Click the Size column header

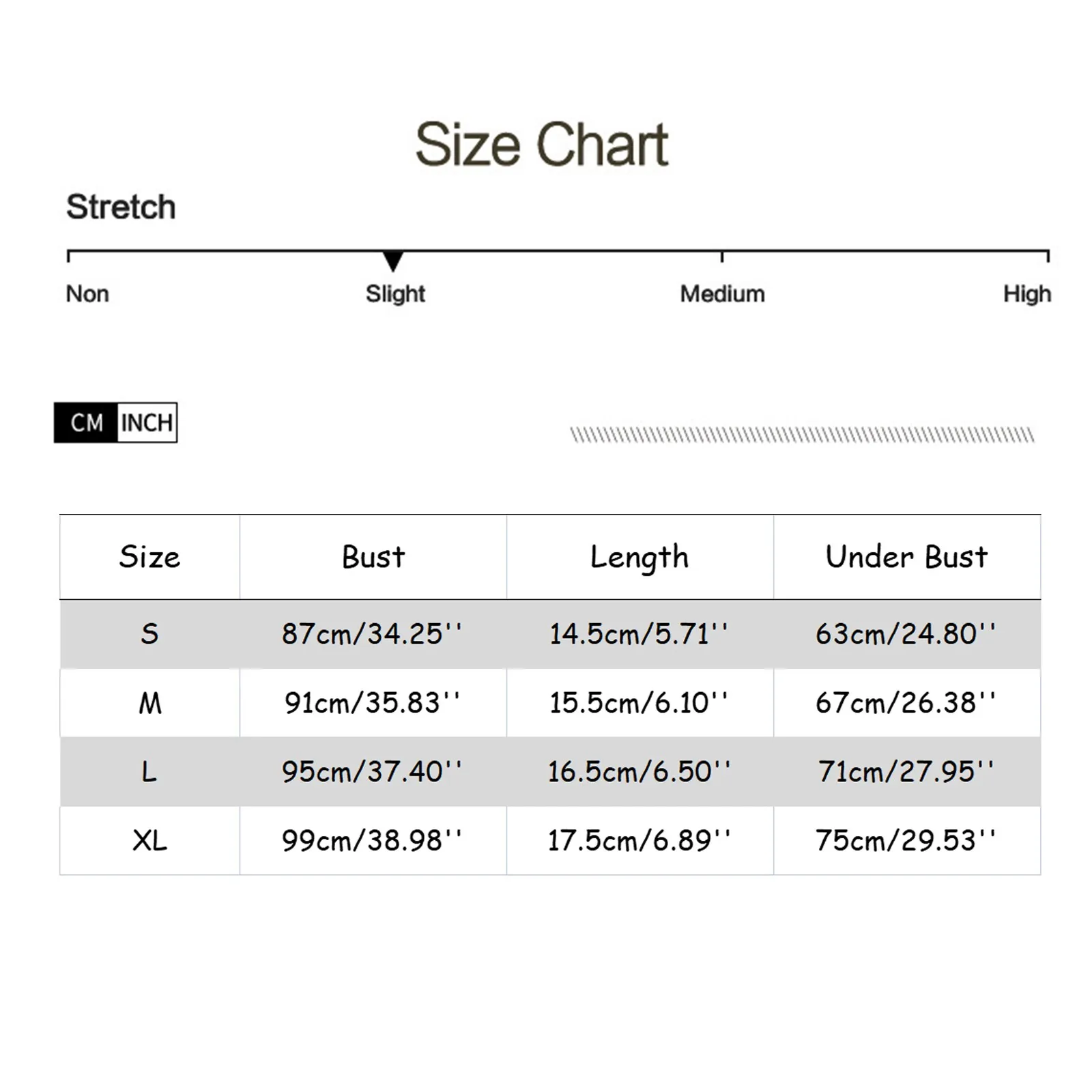149,557
